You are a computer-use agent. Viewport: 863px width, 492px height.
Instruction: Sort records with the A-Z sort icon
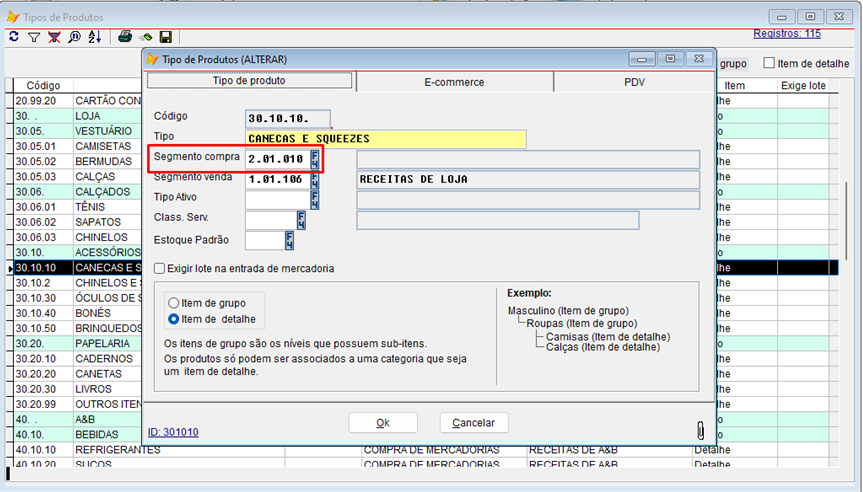click(x=94, y=37)
